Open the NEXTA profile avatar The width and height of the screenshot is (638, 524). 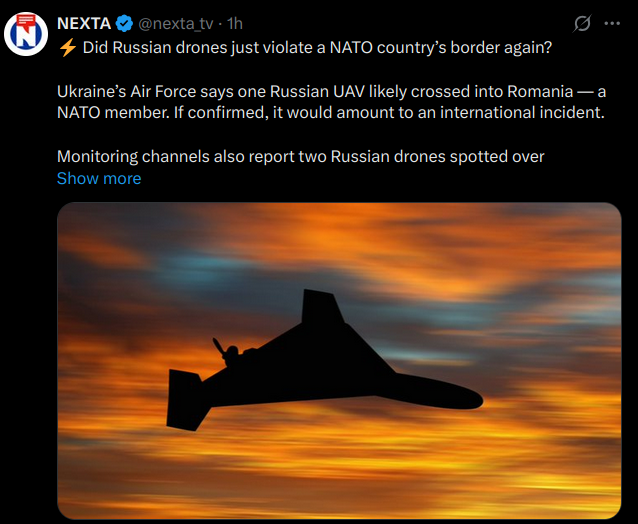pos(27,36)
